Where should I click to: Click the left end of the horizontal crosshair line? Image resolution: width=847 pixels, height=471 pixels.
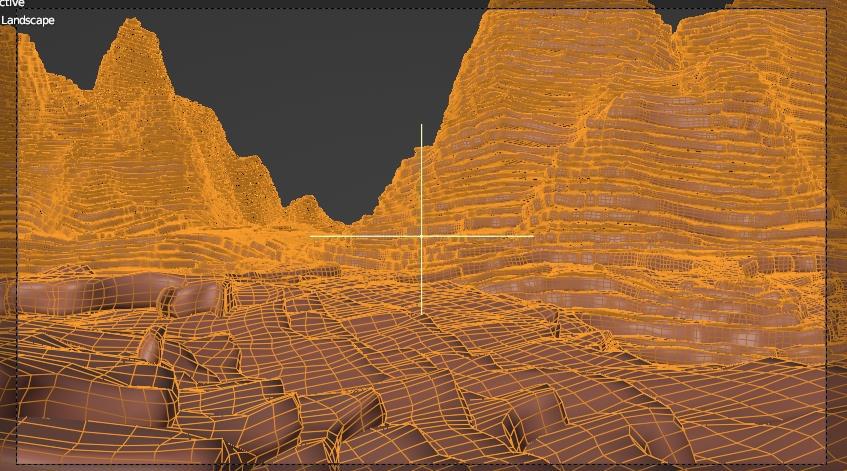pos(311,236)
